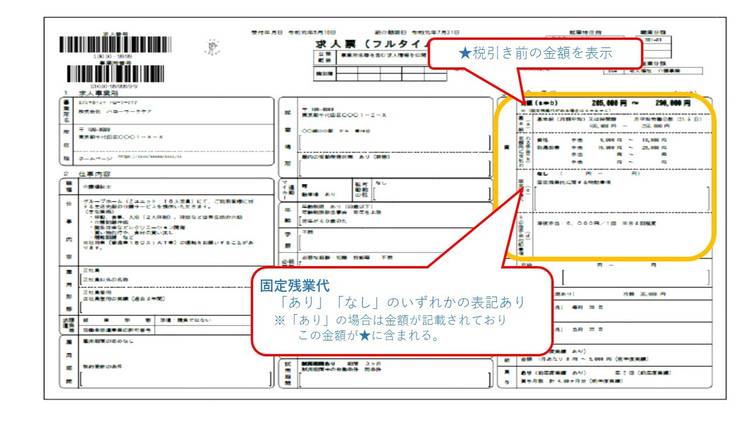Image resolution: width=750 pixels, height=422 pixels.
Task: Click the 税引き前の金額を表示 callout box
Action: pyautogui.click(x=536, y=52)
